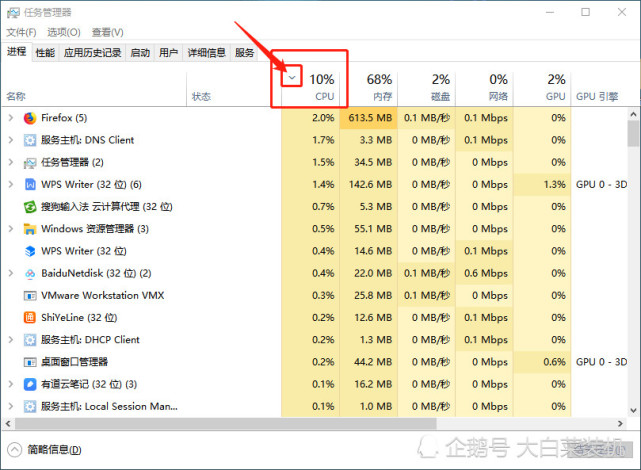Click the Task Manager title bar icon
The width and height of the screenshot is (641, 470).
13,13
